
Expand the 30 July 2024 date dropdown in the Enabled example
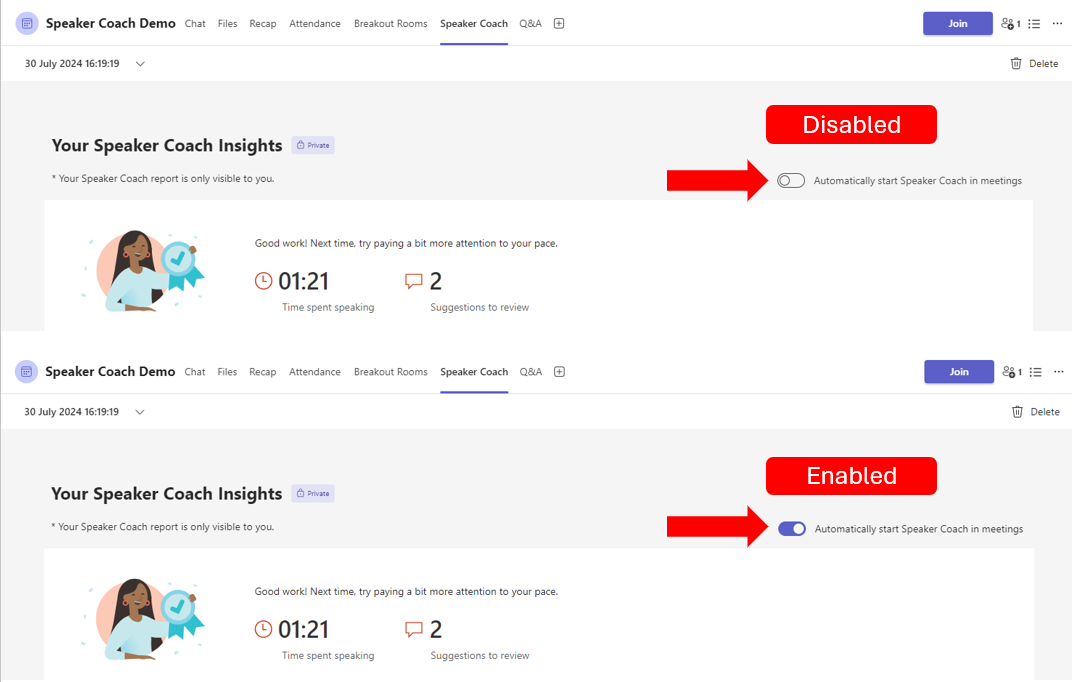tap(140, 412)
